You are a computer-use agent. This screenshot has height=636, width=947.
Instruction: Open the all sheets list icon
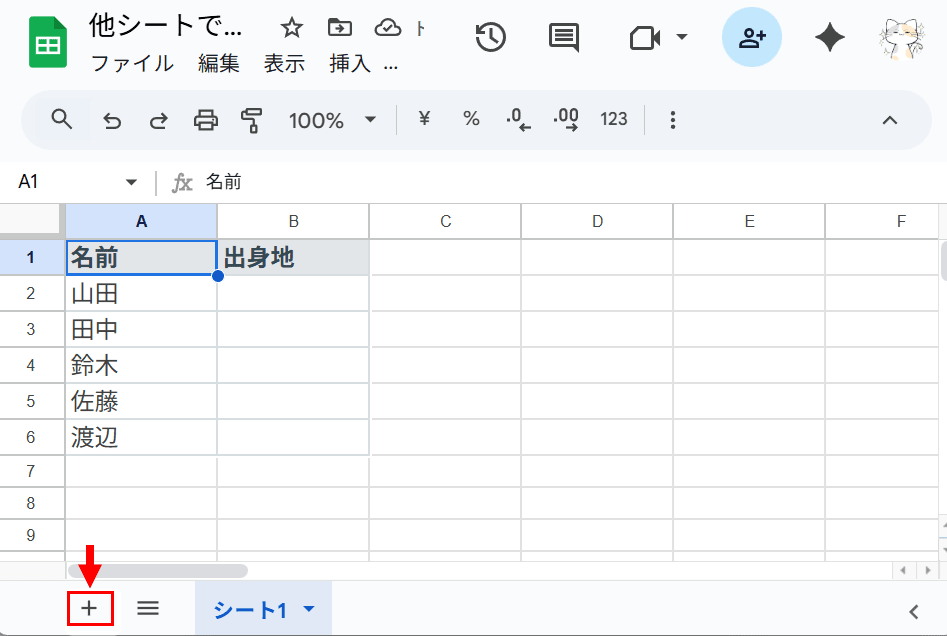(x=148, y=608)
